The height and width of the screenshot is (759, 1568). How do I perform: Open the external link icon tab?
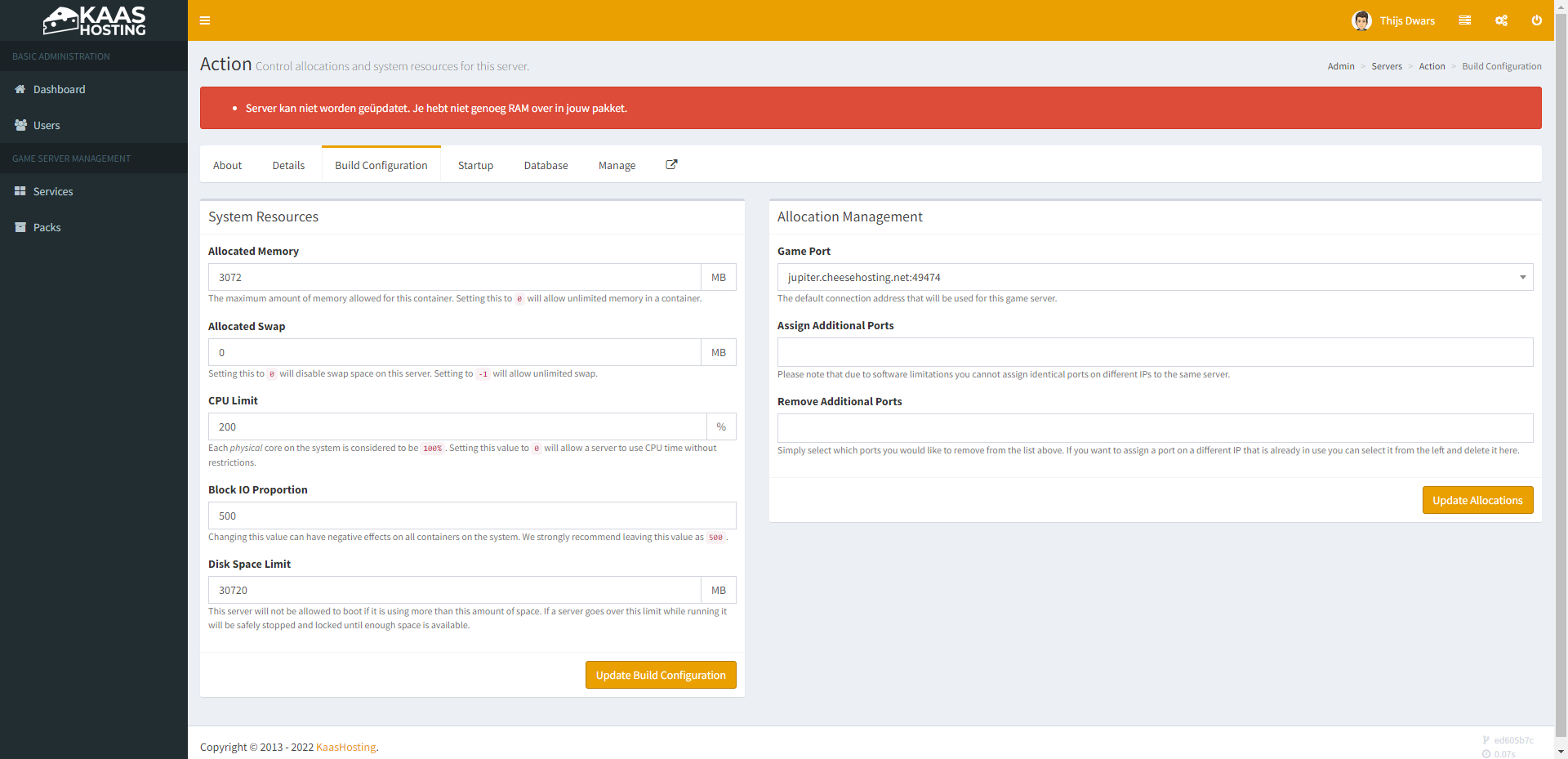coord(671,165)
